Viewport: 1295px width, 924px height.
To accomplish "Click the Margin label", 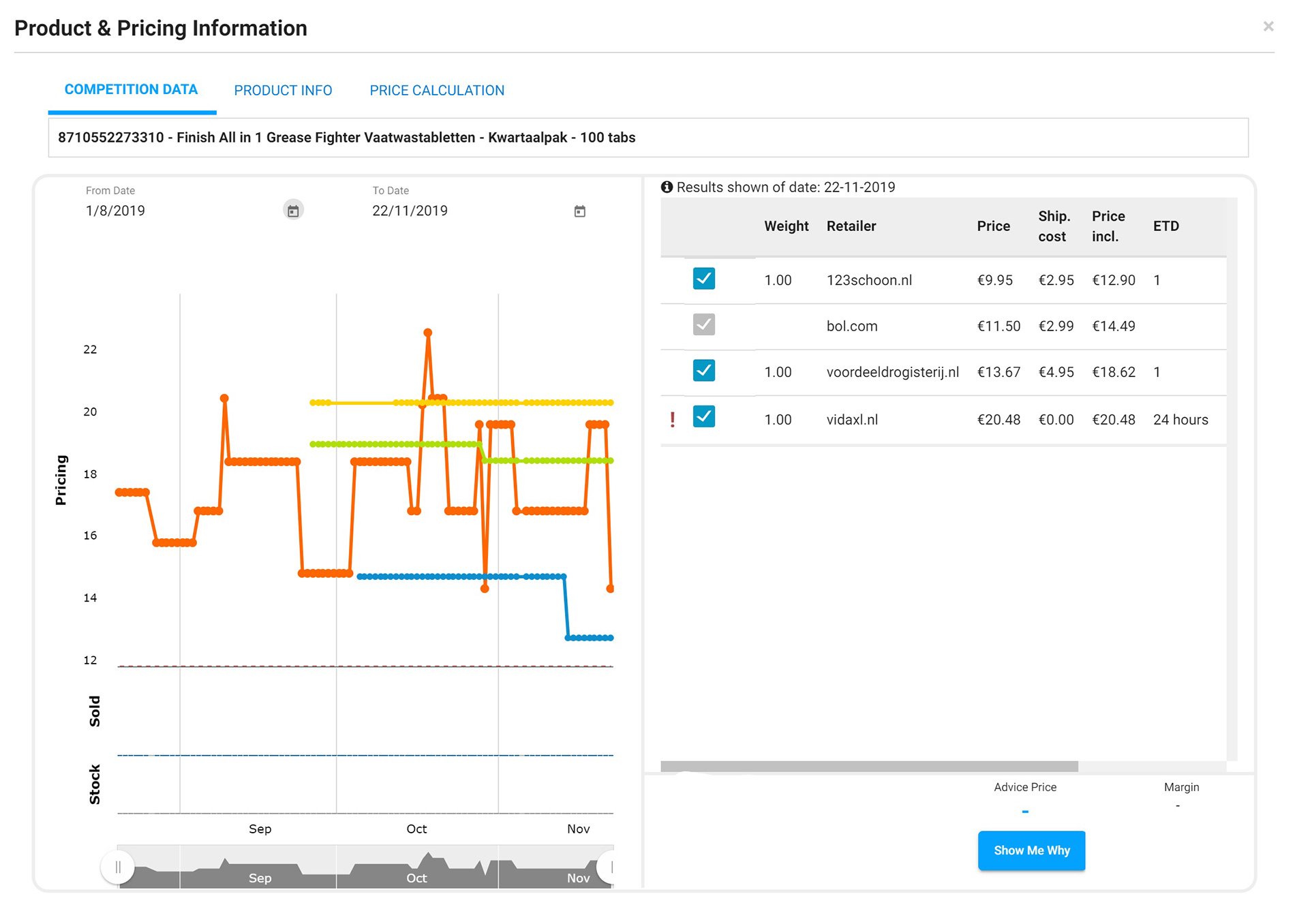I will (x=1181, y=787).
